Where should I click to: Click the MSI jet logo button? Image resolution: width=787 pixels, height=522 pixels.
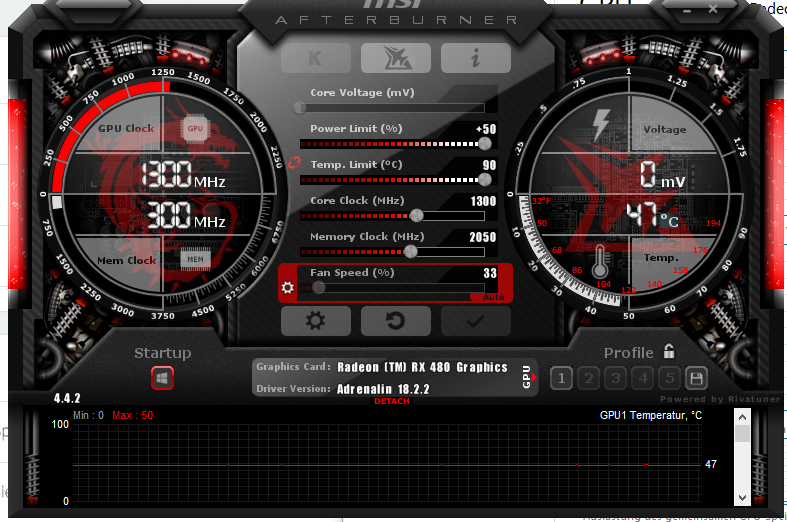tap(396, 58)
